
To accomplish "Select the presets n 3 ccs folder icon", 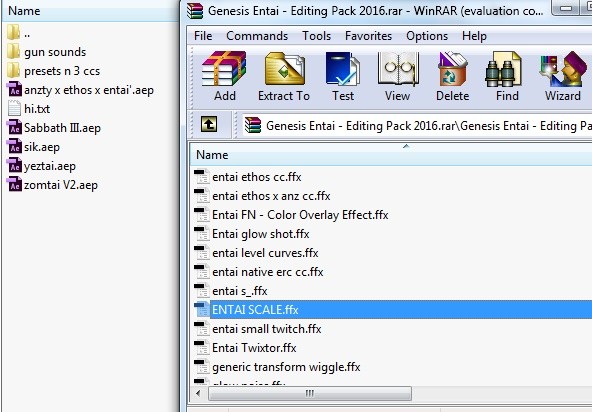I will [14, 70].
